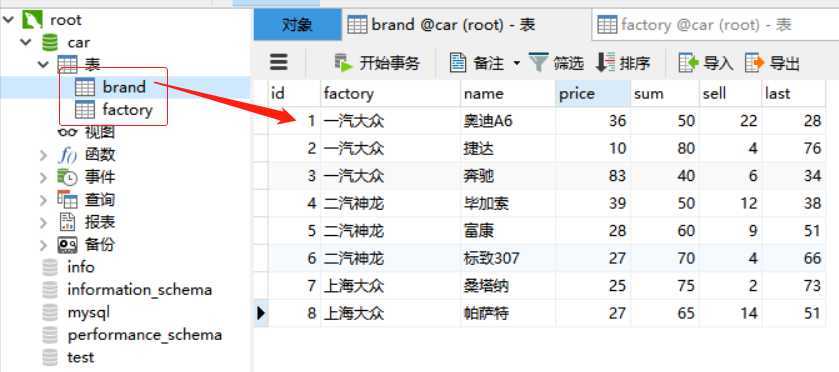The width and height of the screenshot is (839, 372).
Task: Select the cell 毕加索
Action: 508,203
